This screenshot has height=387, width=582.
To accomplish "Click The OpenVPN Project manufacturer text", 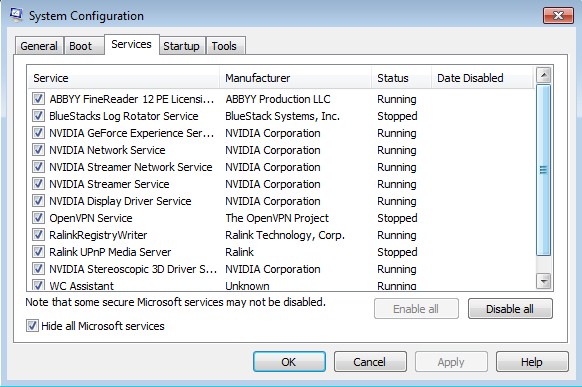I will click(277, 218).
